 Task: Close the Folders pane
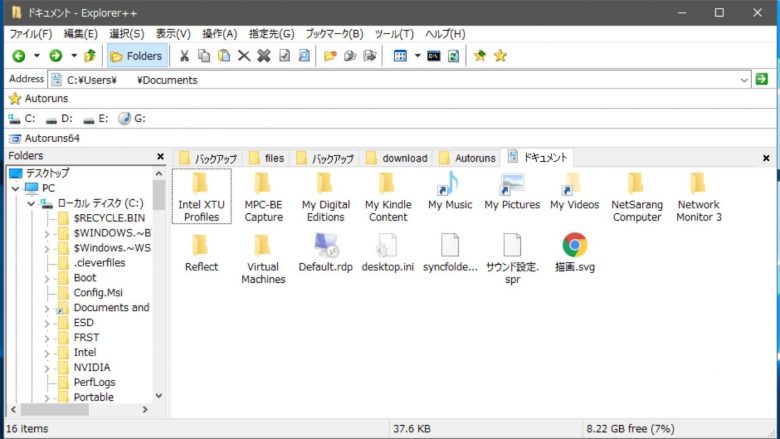pos(160,157)
